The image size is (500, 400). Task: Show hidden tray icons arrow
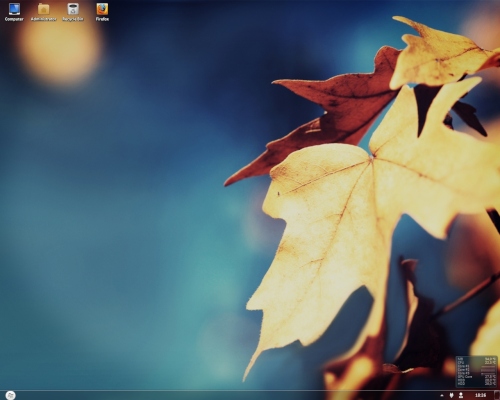[x=442, y=395]
